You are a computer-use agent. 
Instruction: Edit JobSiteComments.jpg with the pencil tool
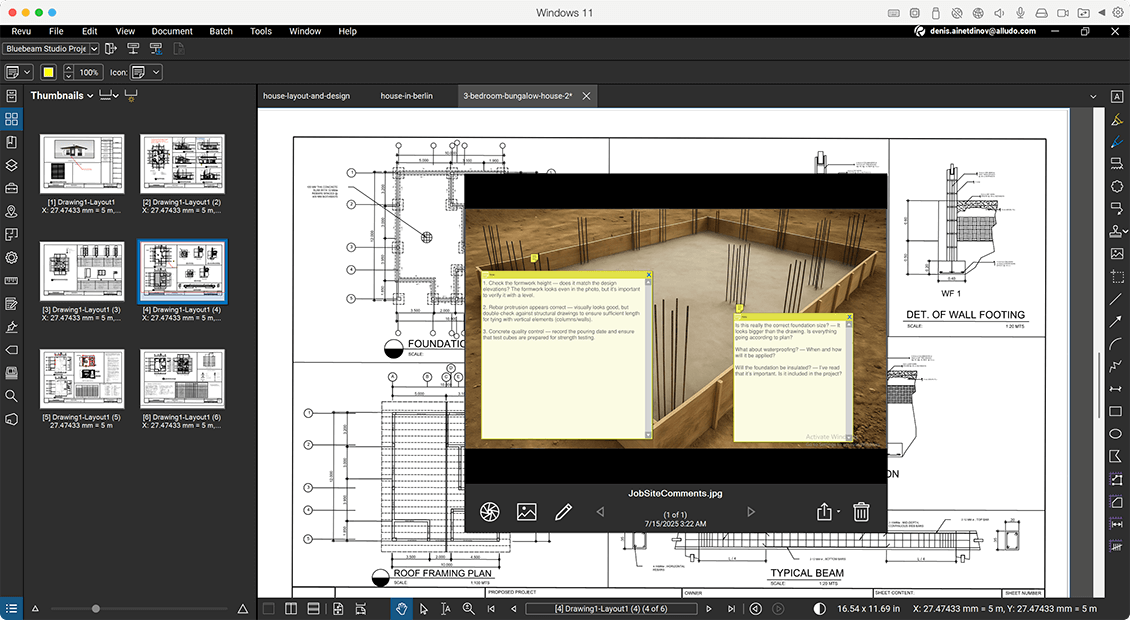tap(563, 511)
